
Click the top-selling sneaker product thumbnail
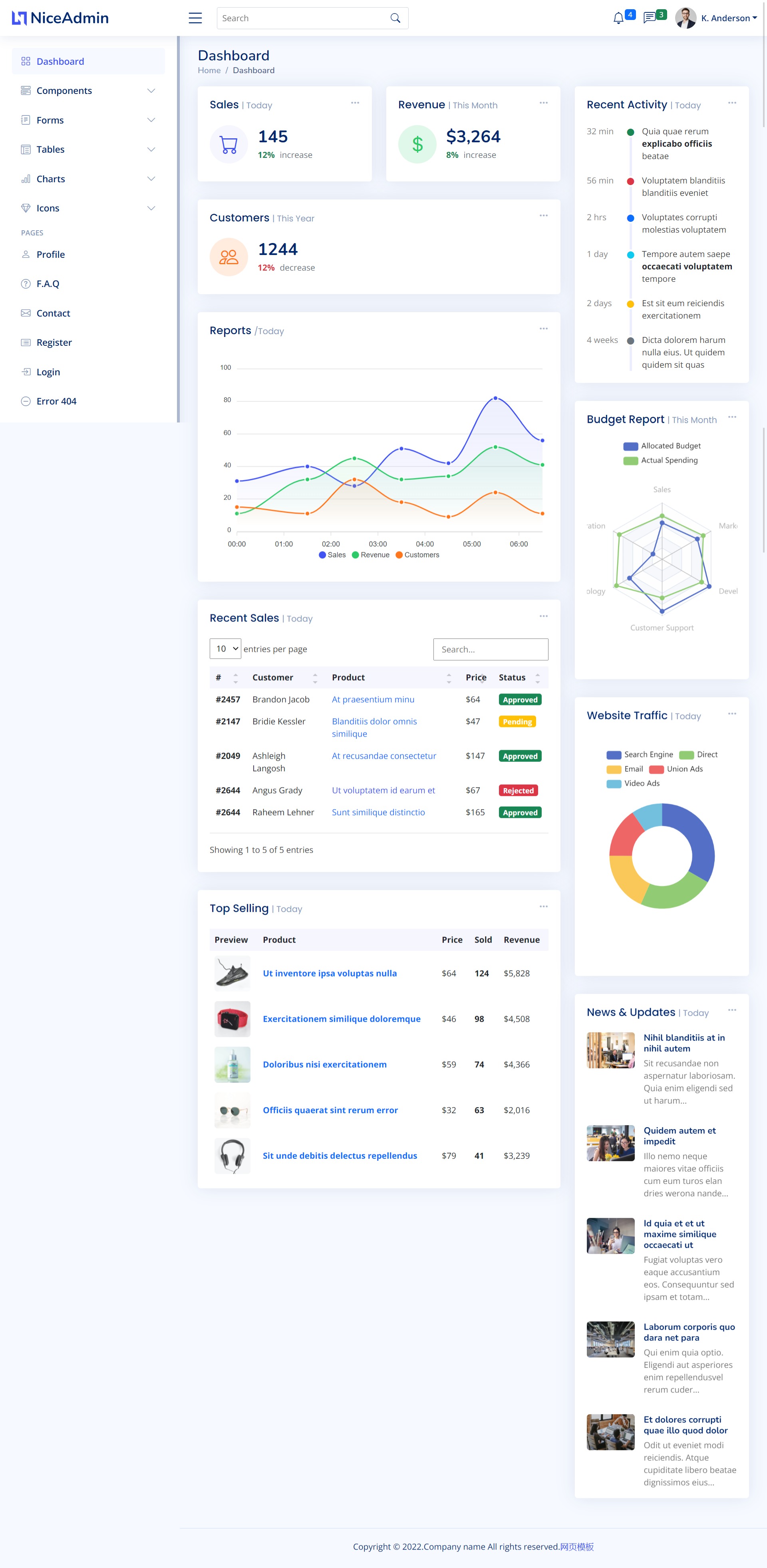click(x=231, y=973)
